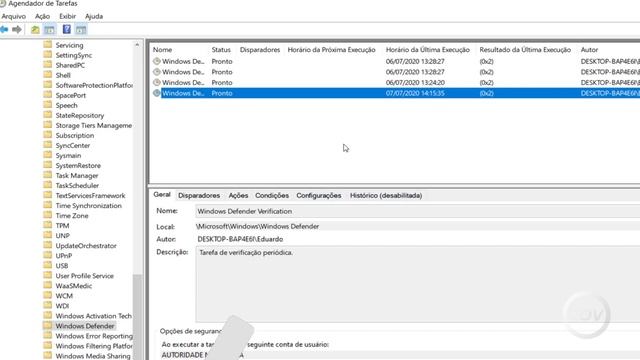Select the UpdateOrchestrator folder
The image size is (640, 360).
click(86, 246)
